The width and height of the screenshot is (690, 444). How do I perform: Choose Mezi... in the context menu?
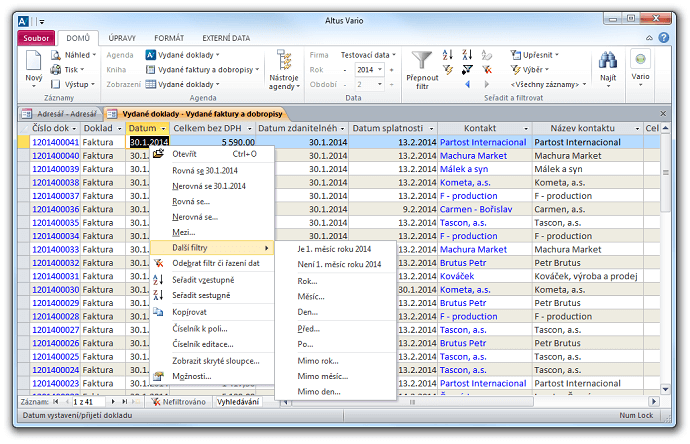[x=212, y=232]
